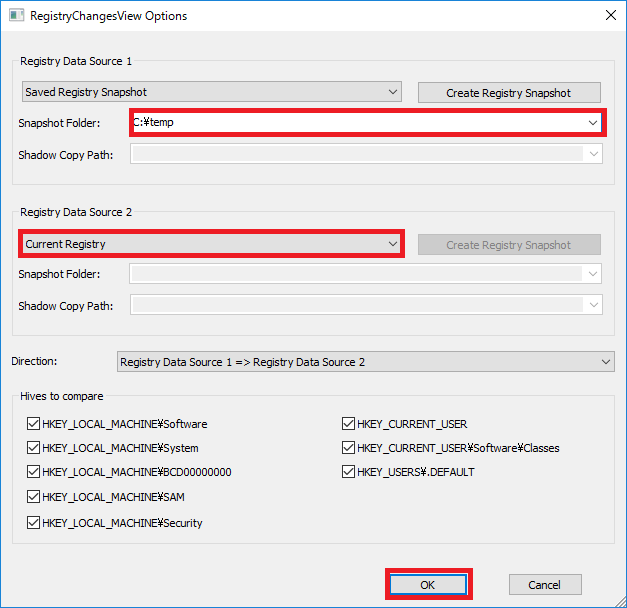The width and height of the screenshot is (627, 608).
Task: Confirm options with OK button
Action: (428, 585)
